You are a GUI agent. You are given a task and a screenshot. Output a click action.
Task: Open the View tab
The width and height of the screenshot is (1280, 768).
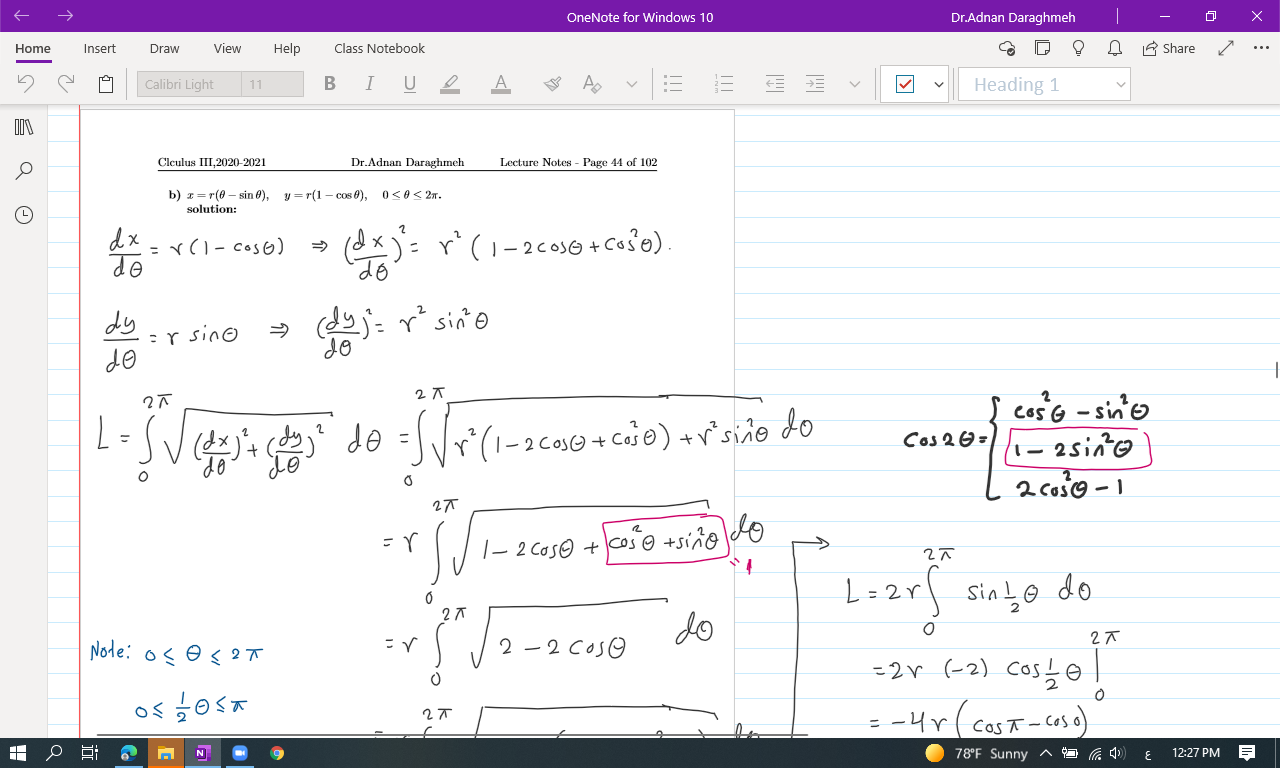coord(227,48)
